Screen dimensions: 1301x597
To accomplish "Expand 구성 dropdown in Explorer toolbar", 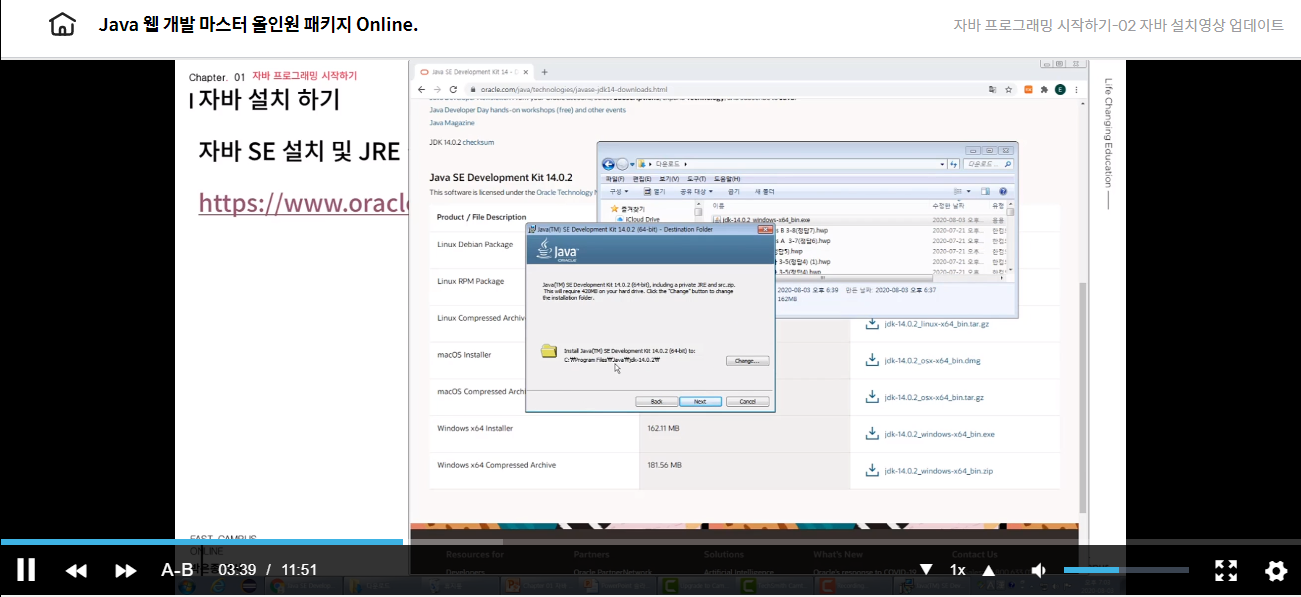I will coord(619,191).
